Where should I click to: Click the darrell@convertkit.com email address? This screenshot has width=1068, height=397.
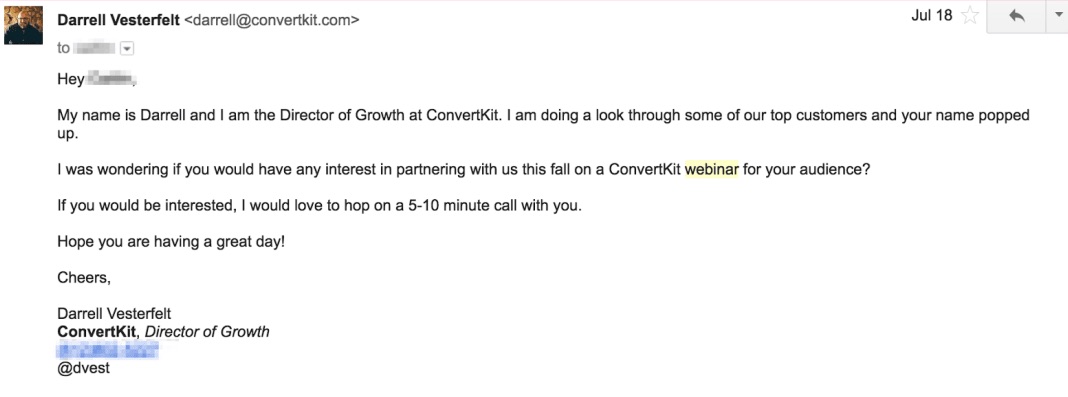(x=272, y=20)
